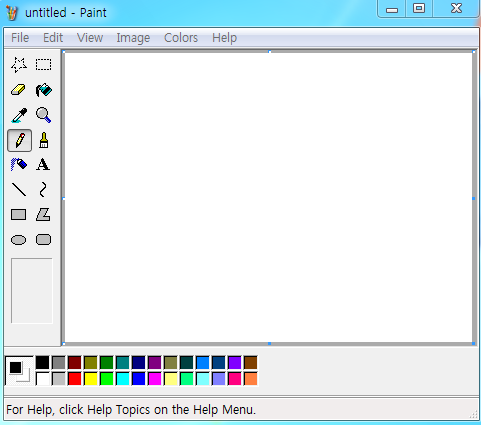Viewport: 481px width, 425px height.
Task: Open the View menu
Action: 90,38
